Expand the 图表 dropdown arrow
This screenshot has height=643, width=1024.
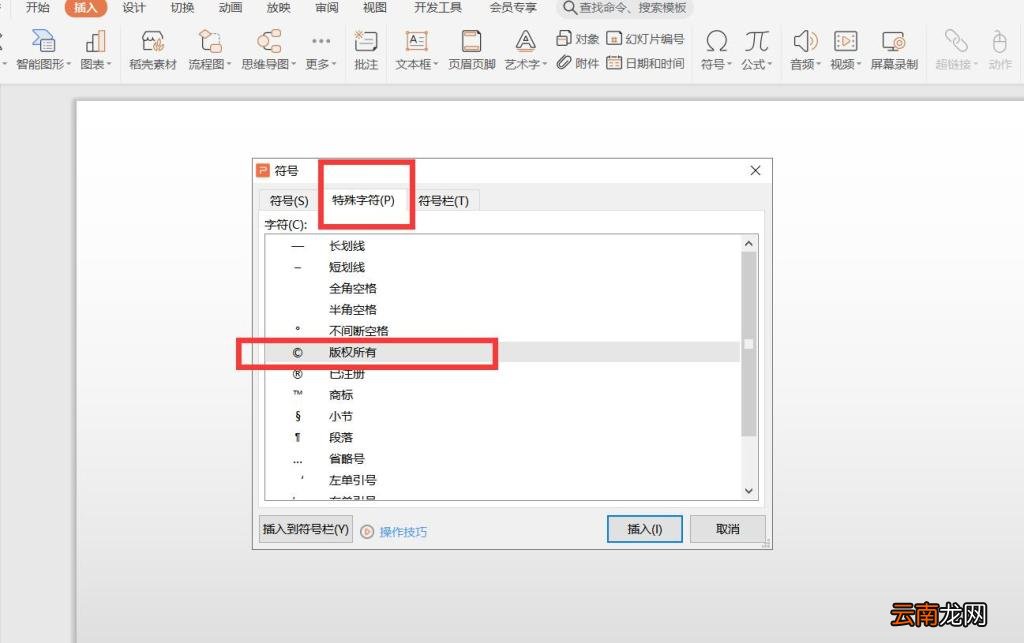(x=109, y=64)
